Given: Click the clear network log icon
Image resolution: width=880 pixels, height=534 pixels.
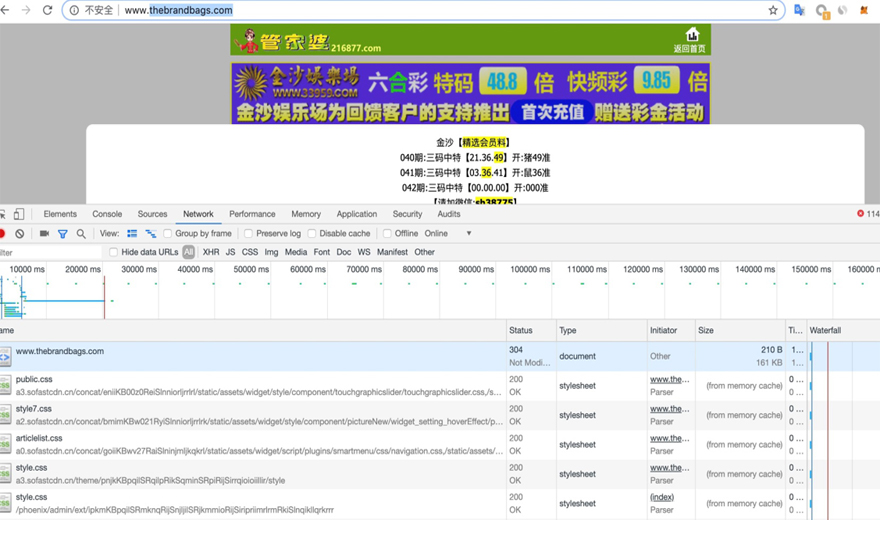Looking at the screenshot, I should (19, 233).
